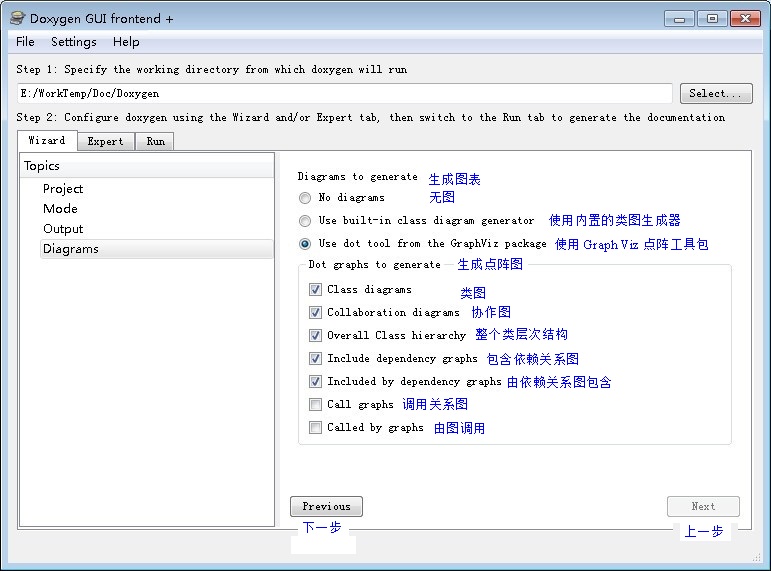771x571 pixels.
Task: Select the Project topic
Action: 63,189
